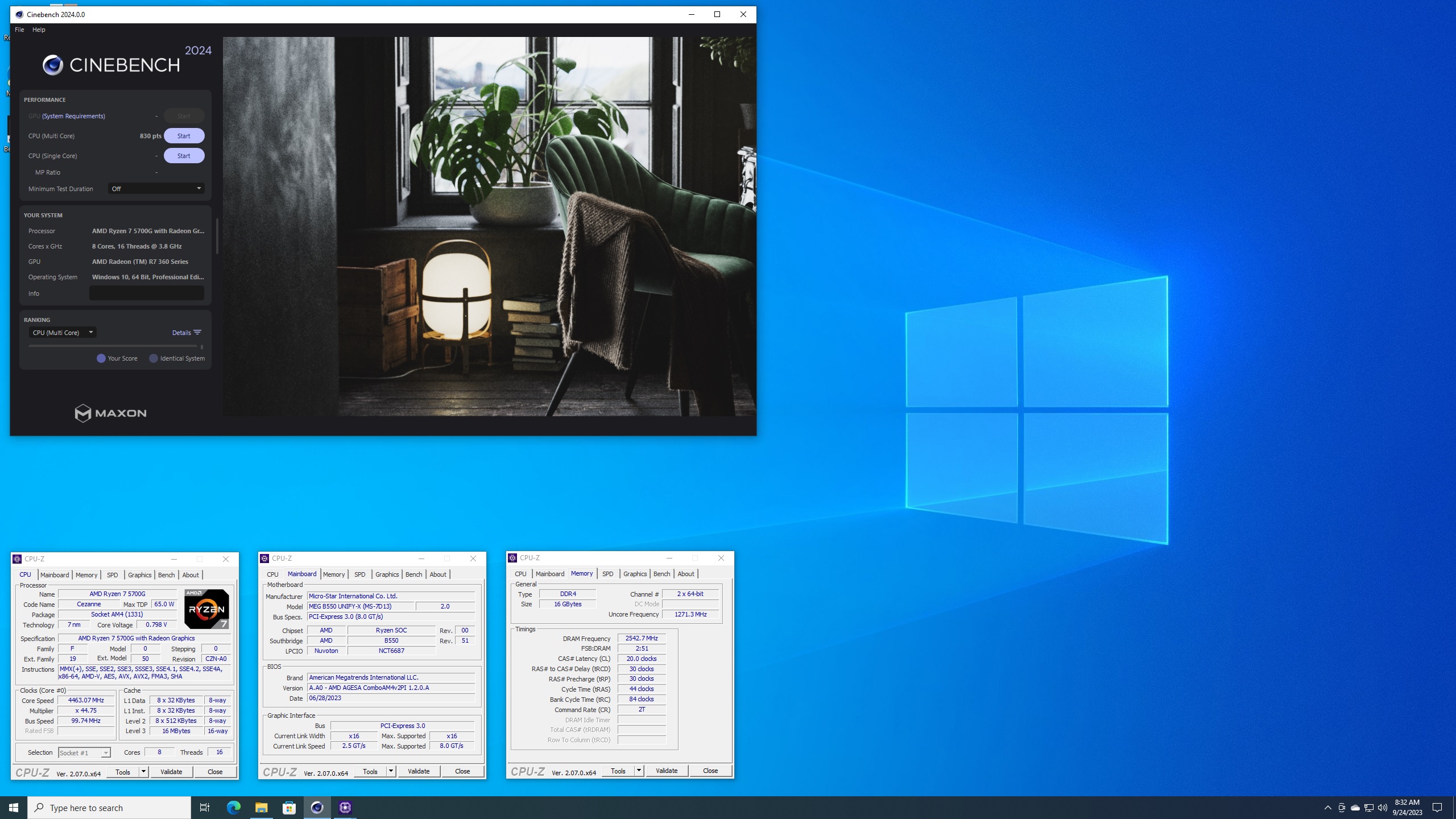Switch to CPU-Z from the taskbar
This screenshot has width=1456, height=819.
(x=345, y=808)
